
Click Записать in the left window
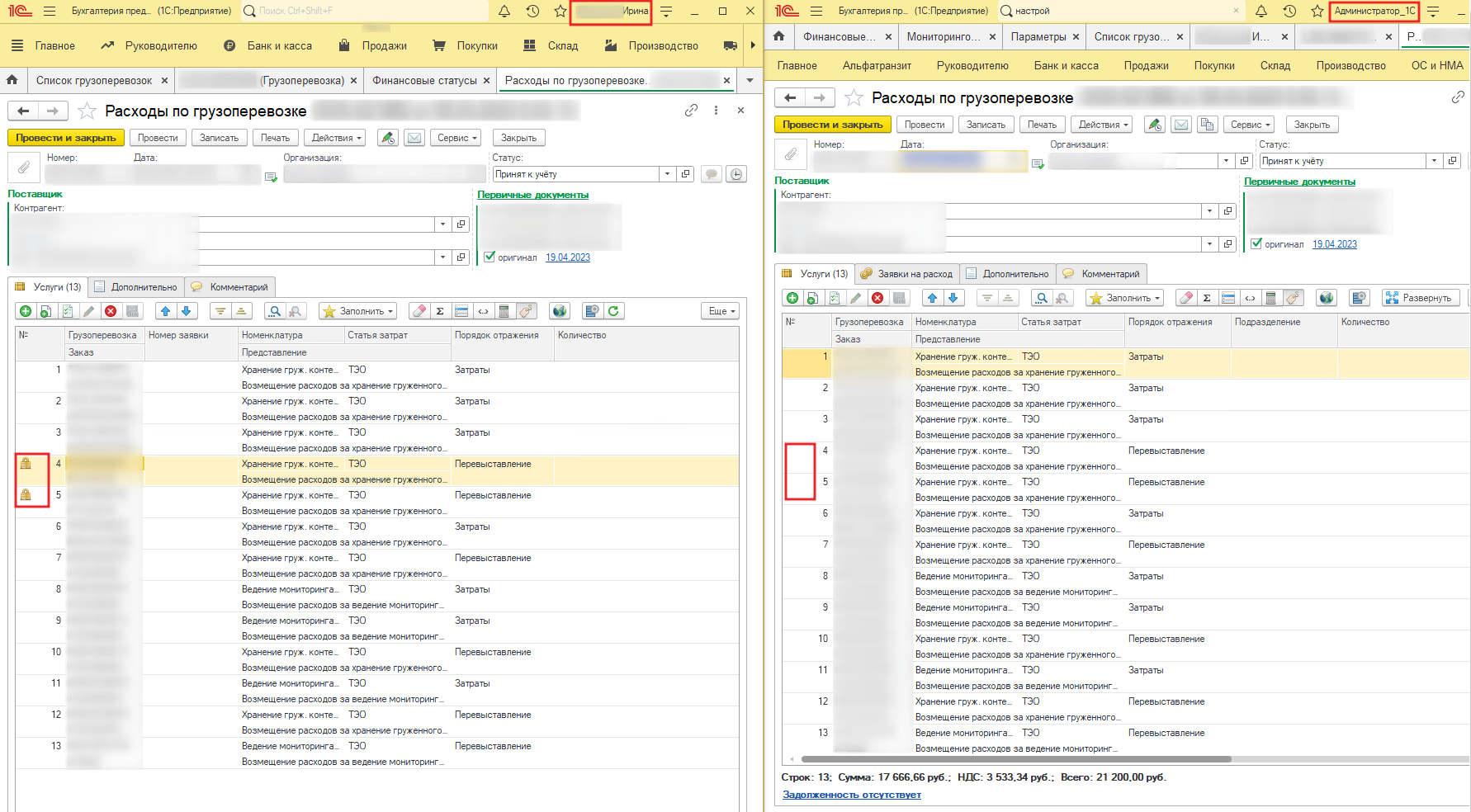pyautogui.click(x=219, y=138)
